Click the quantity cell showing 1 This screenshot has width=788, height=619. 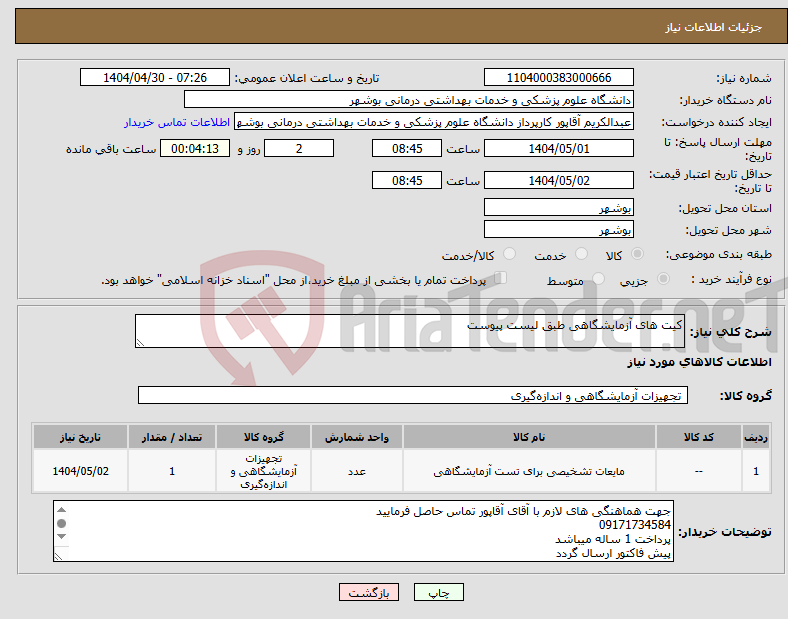pos(172,471)
